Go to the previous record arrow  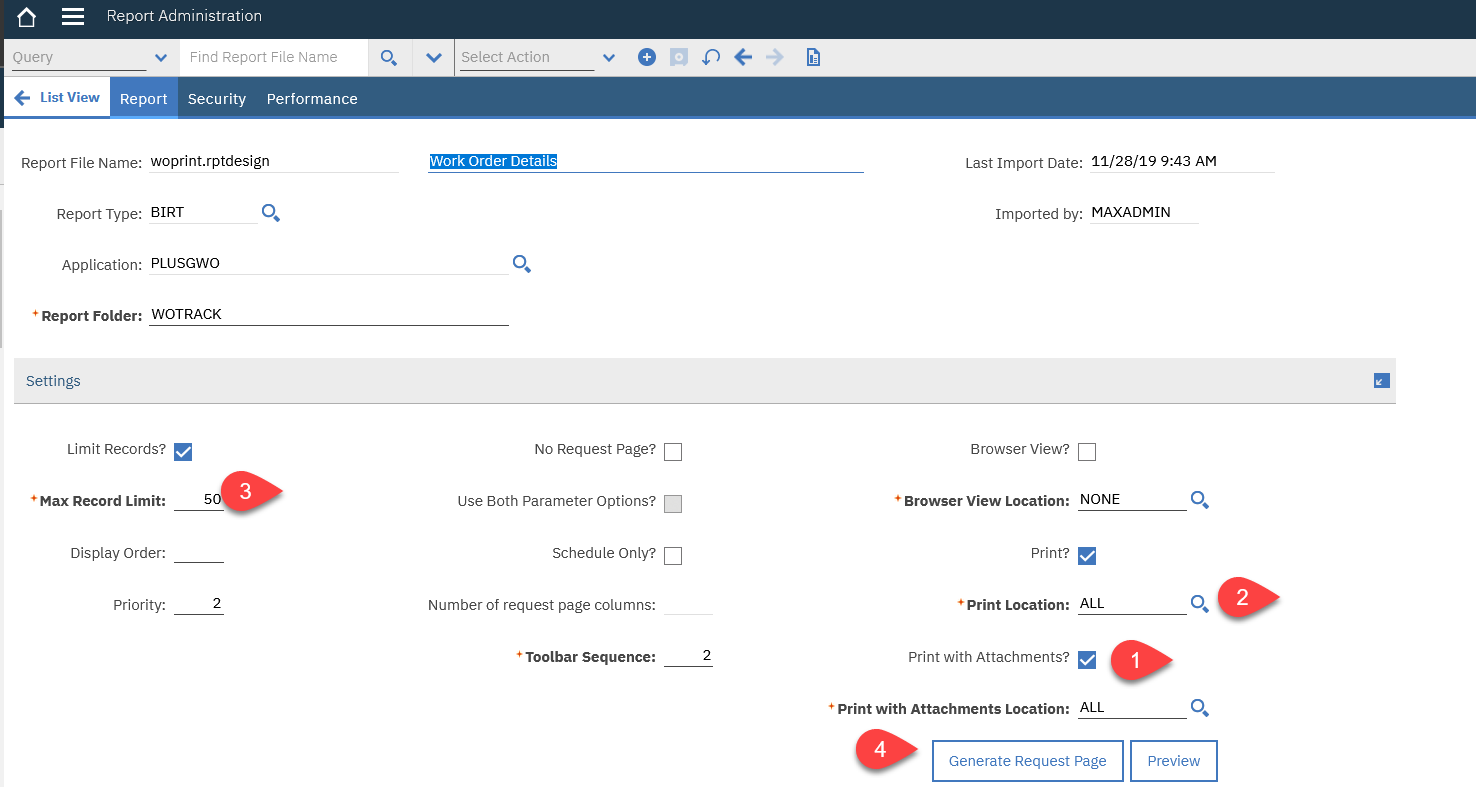pos(743,58)
